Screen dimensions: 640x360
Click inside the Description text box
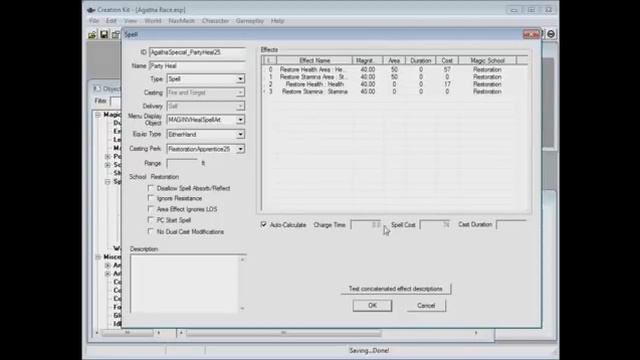pos(184,284)
